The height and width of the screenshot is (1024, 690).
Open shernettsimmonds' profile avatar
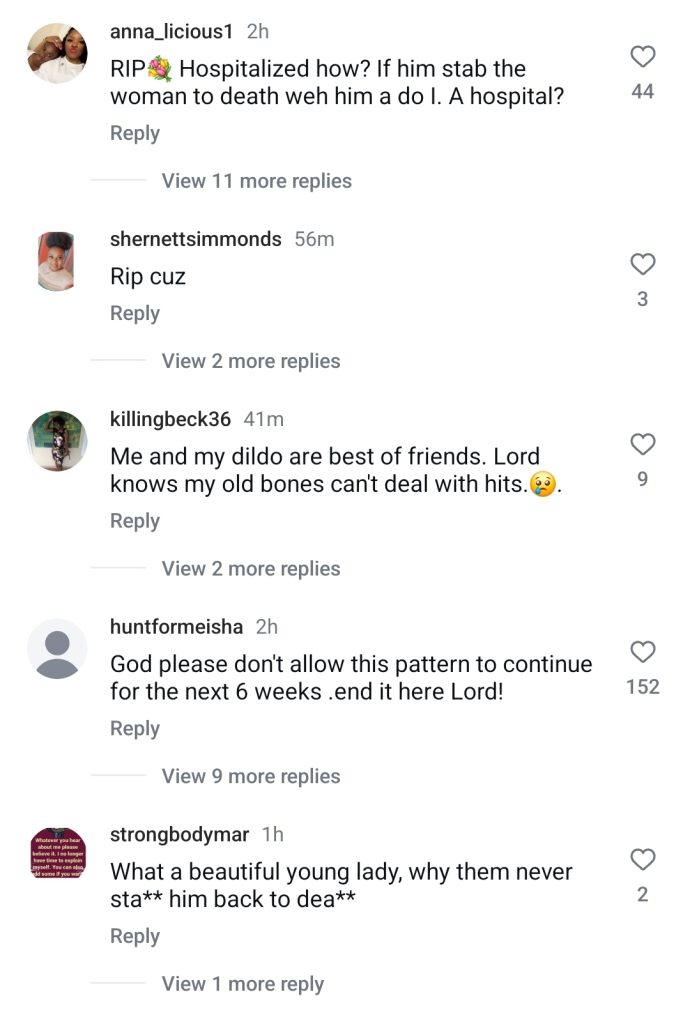point(57,261)
